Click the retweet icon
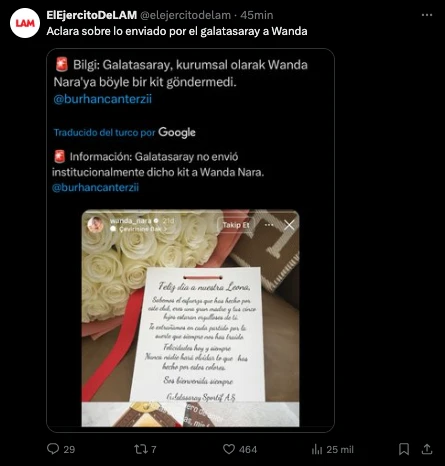Screen dimensions: 445x466 [140, 449]
